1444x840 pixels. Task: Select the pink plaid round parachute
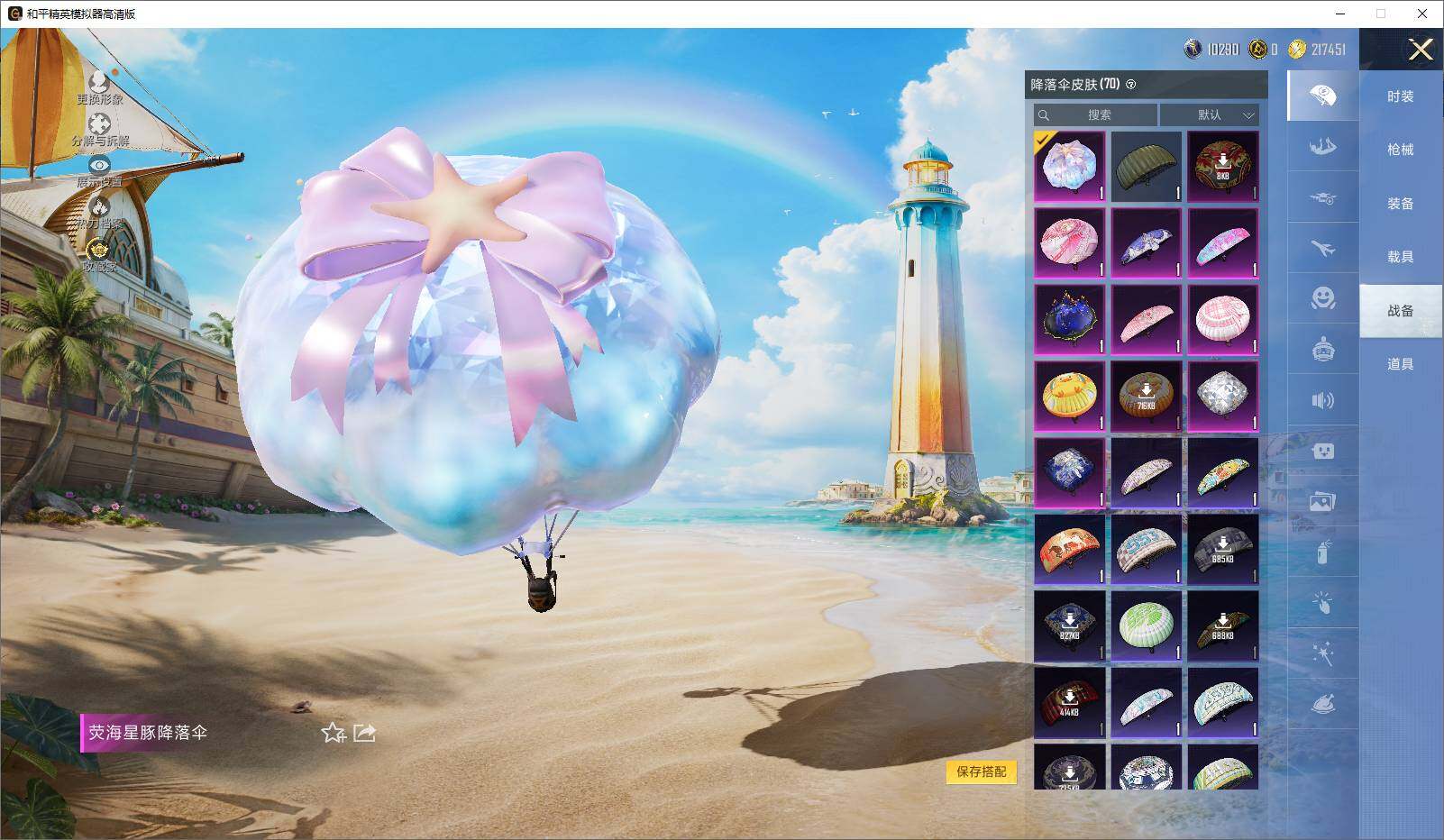tap(1222, 320)
